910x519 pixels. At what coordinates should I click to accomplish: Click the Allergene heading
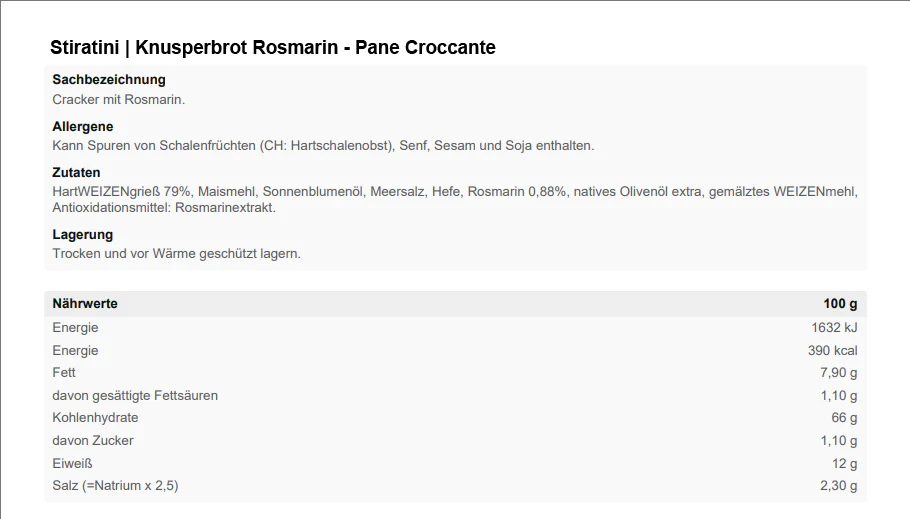(x=83, y=127)
